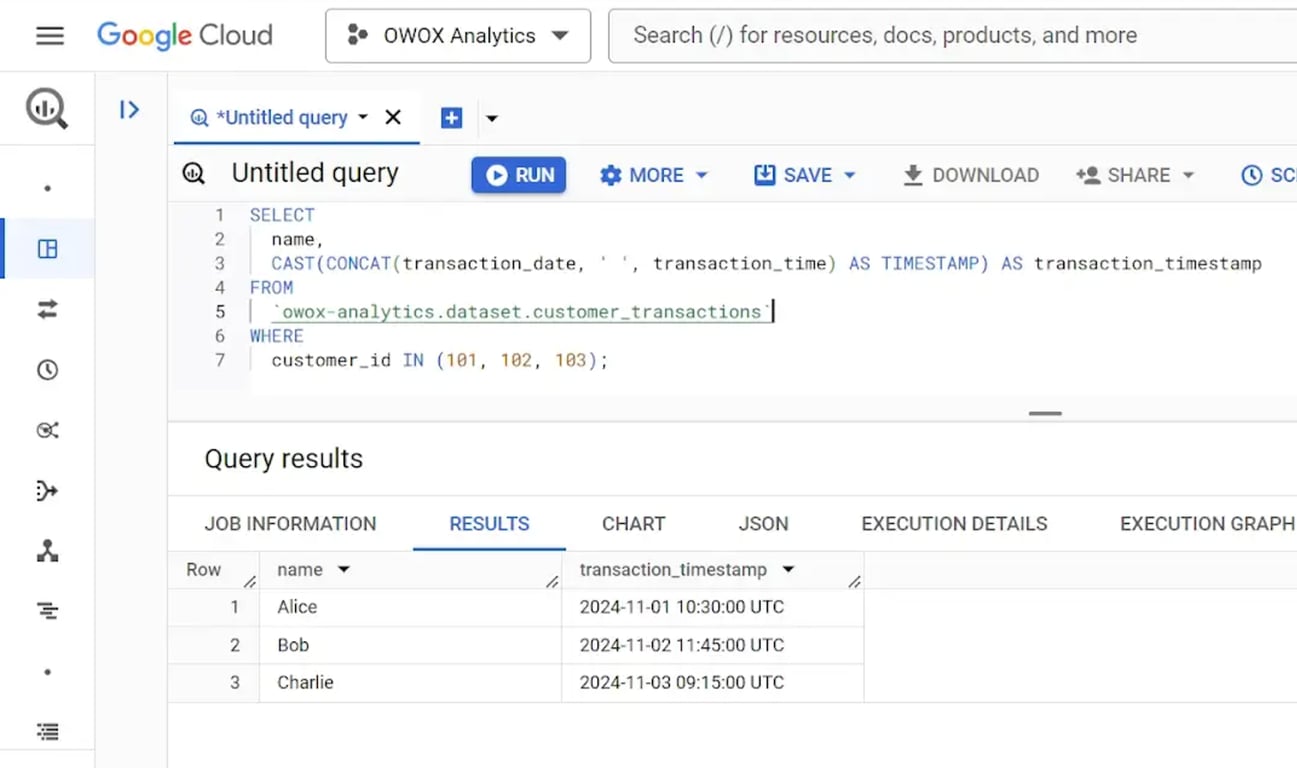Run the query with RUN button
This screenshot has width=1297, height=768.
[x=519, y=175]
